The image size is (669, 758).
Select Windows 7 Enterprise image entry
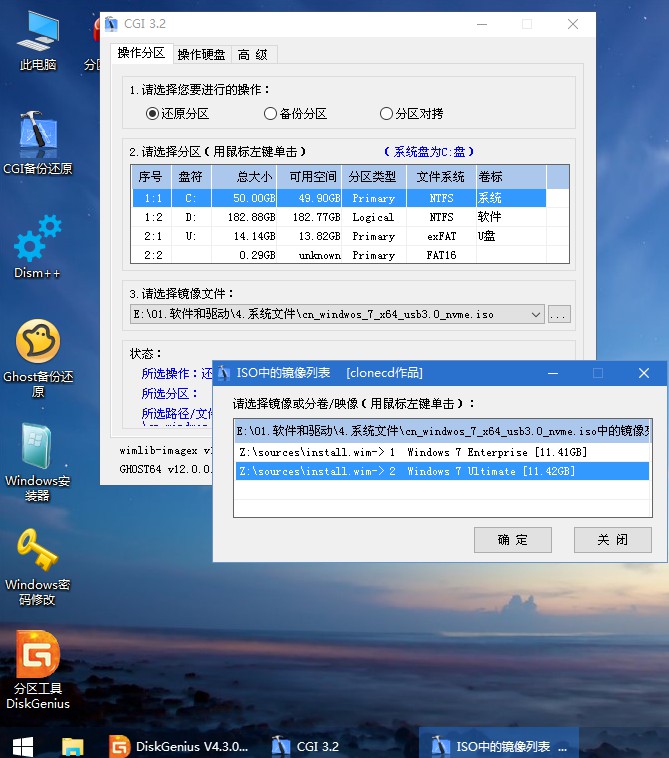click(442, 452)
